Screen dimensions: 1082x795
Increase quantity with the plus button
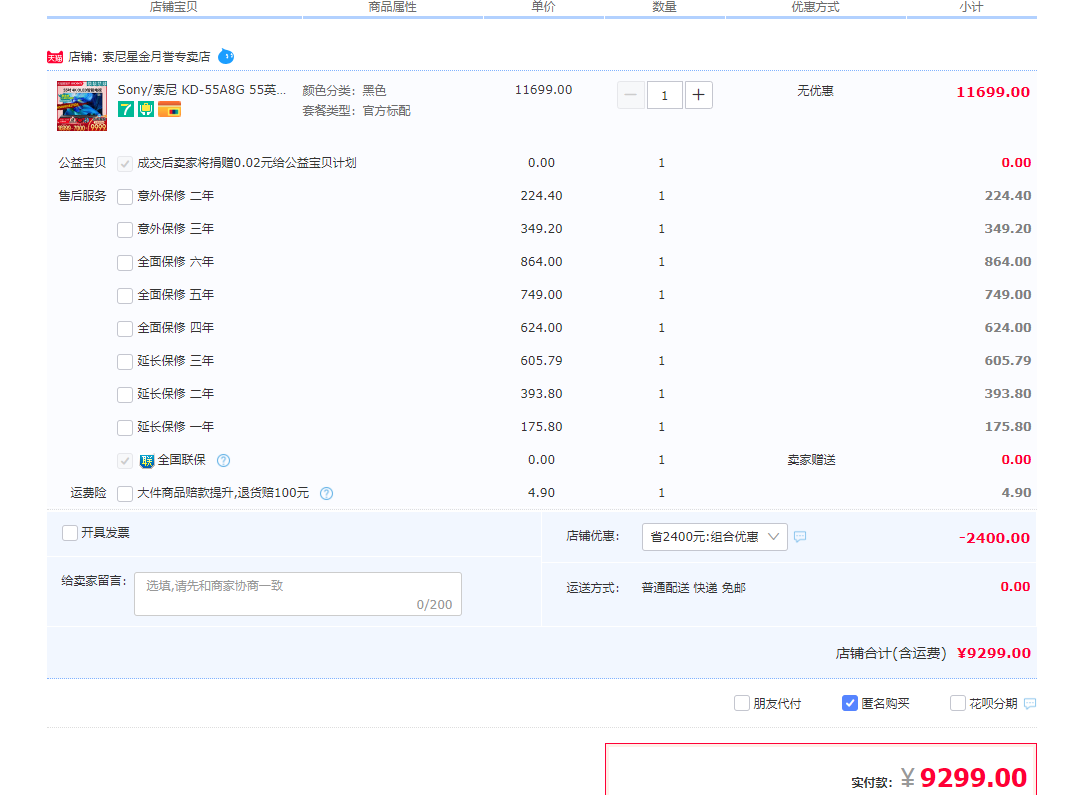(698, 95)
